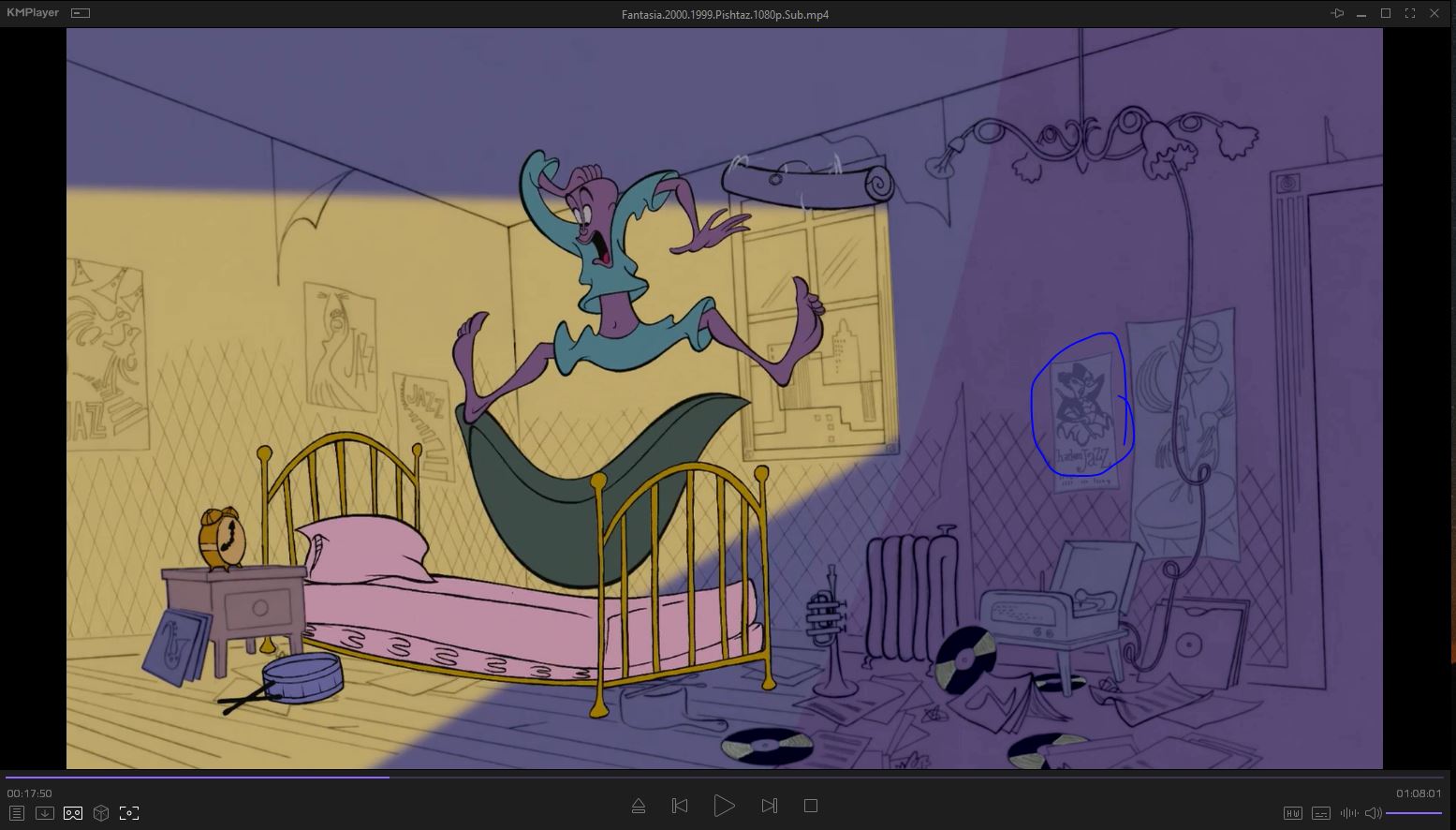Skip to the next track
1456x830 pixels.
click(x=770, y=806)
